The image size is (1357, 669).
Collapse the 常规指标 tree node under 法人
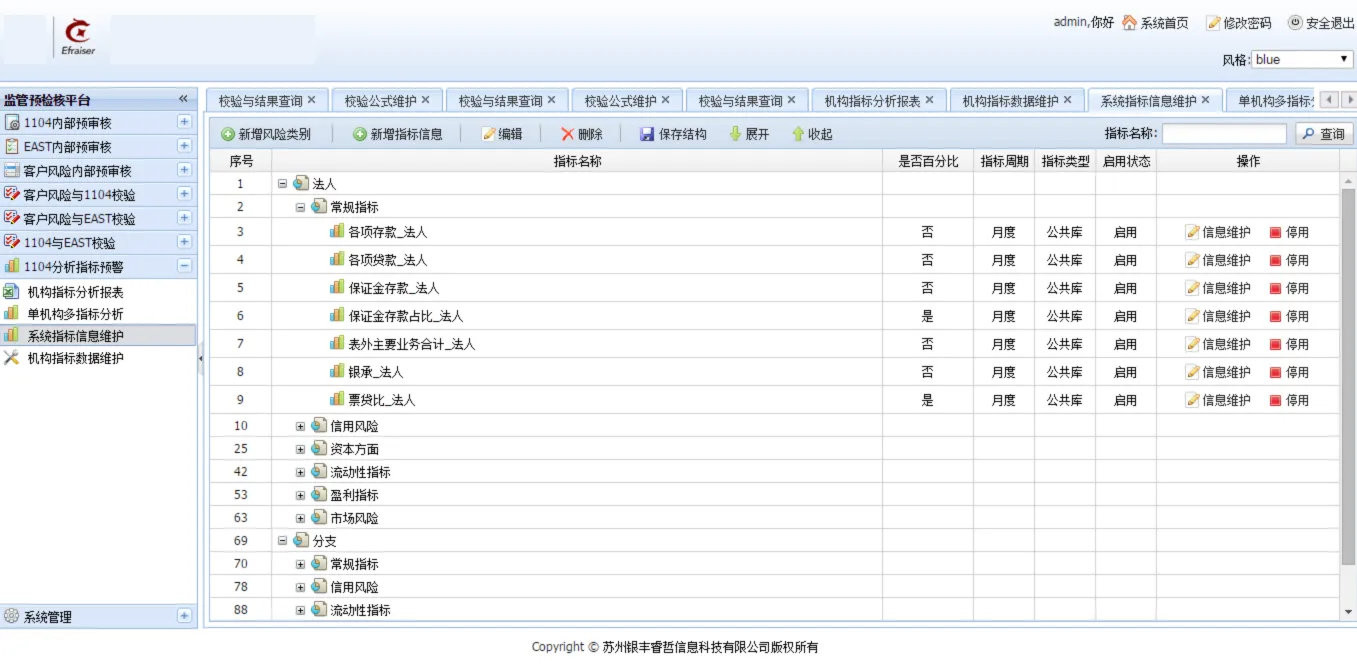300,207
